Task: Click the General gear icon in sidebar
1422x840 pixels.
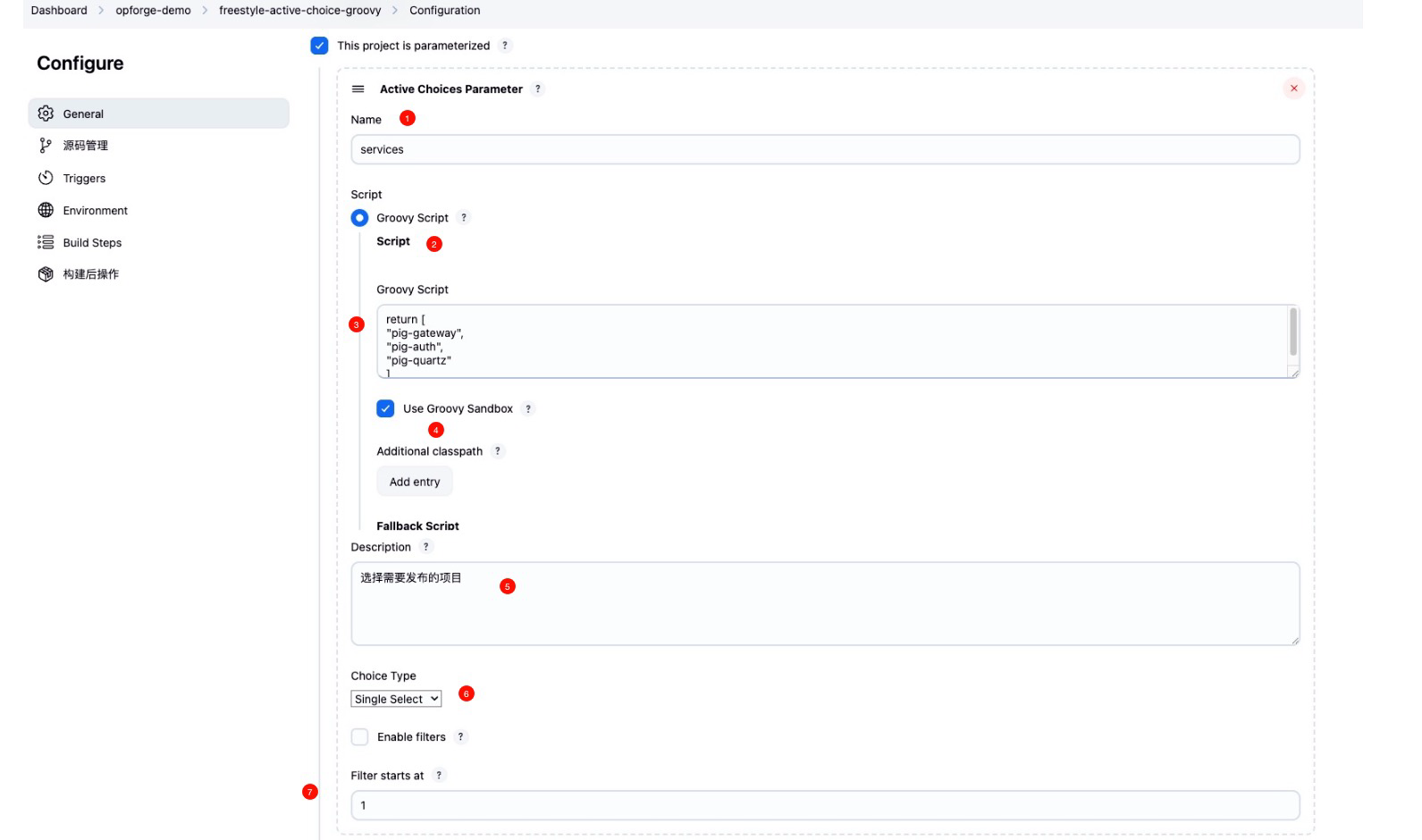Action: 46,113
